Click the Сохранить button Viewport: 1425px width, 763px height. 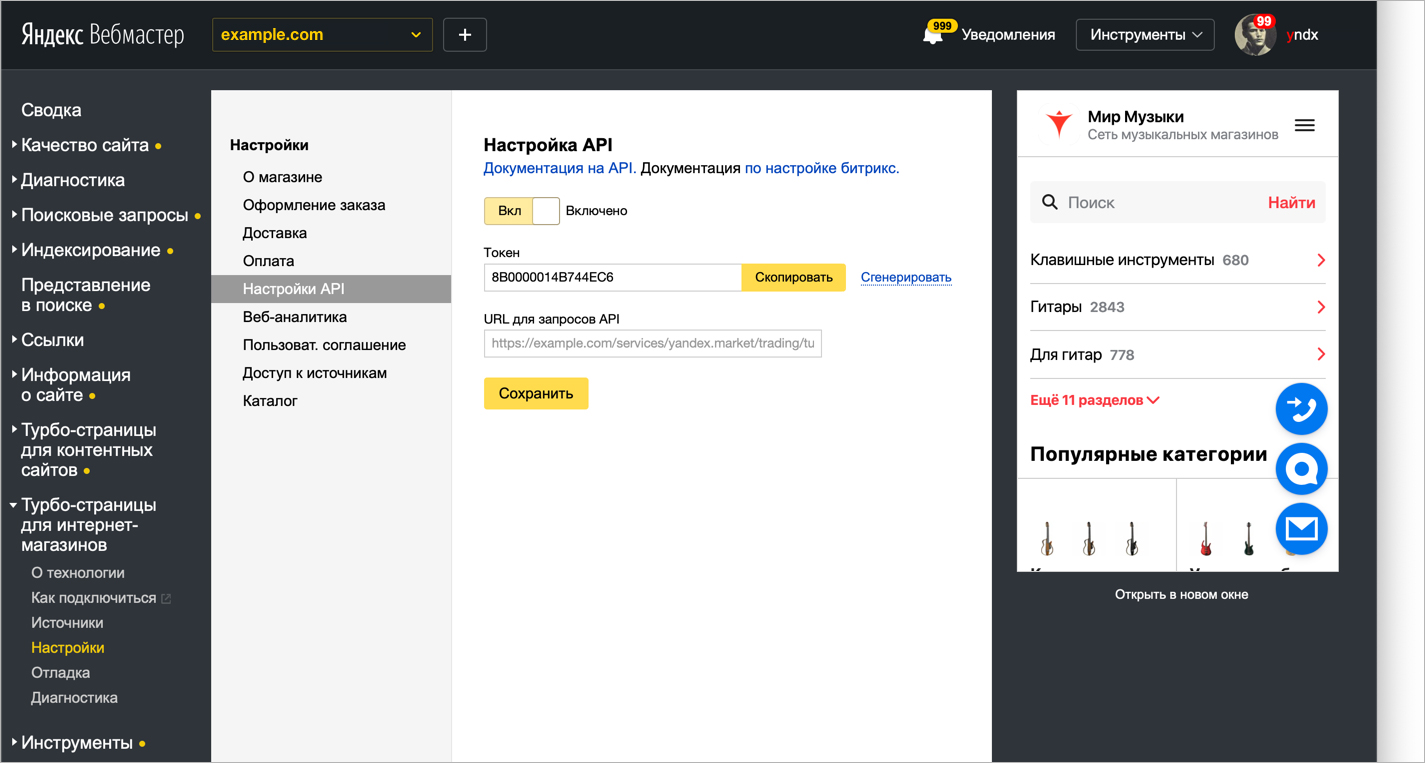[536, 393]
